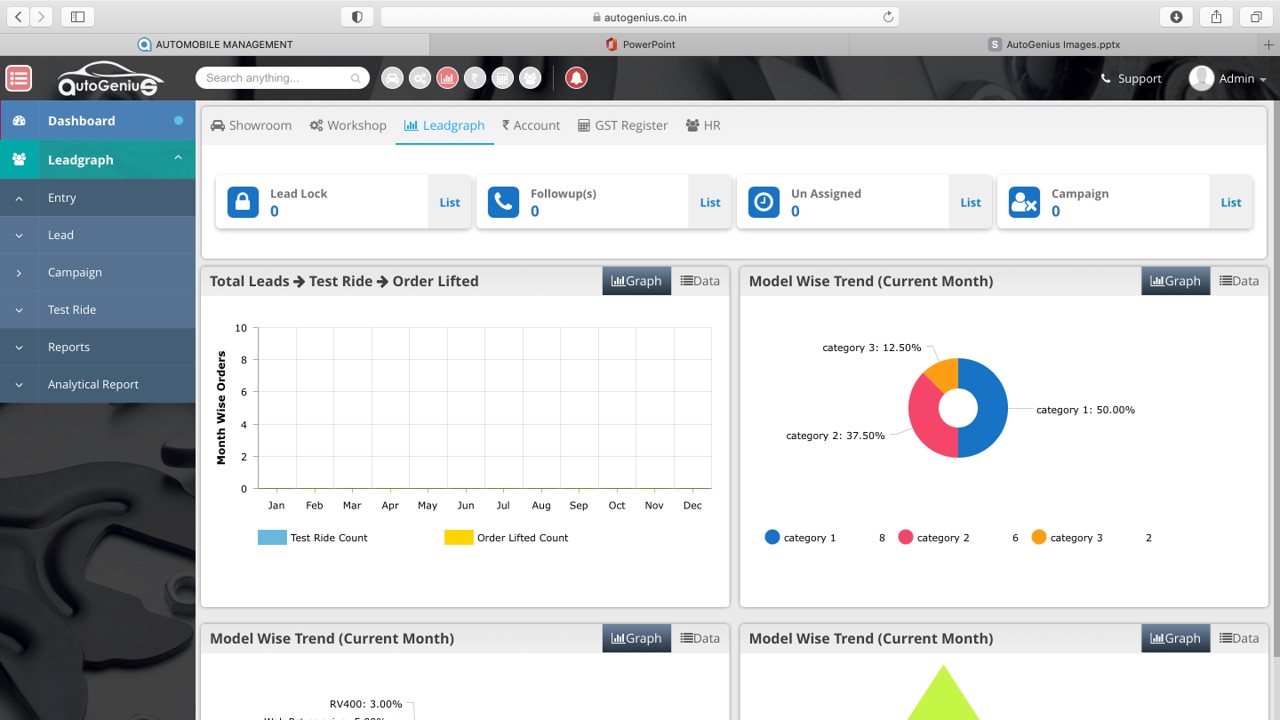
Task: Toggle the red sidebar menu icon
Action: [18, 78]
